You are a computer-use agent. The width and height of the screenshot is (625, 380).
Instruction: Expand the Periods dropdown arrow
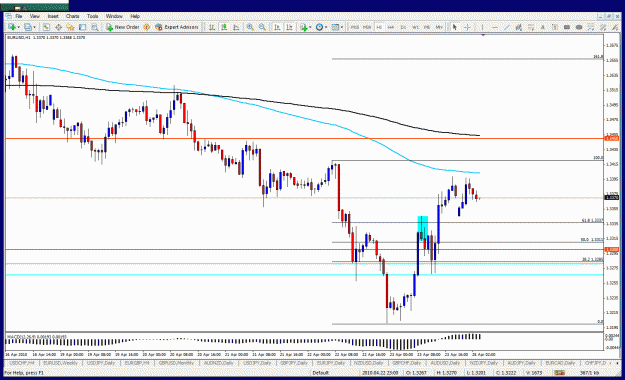click(326, 27)
